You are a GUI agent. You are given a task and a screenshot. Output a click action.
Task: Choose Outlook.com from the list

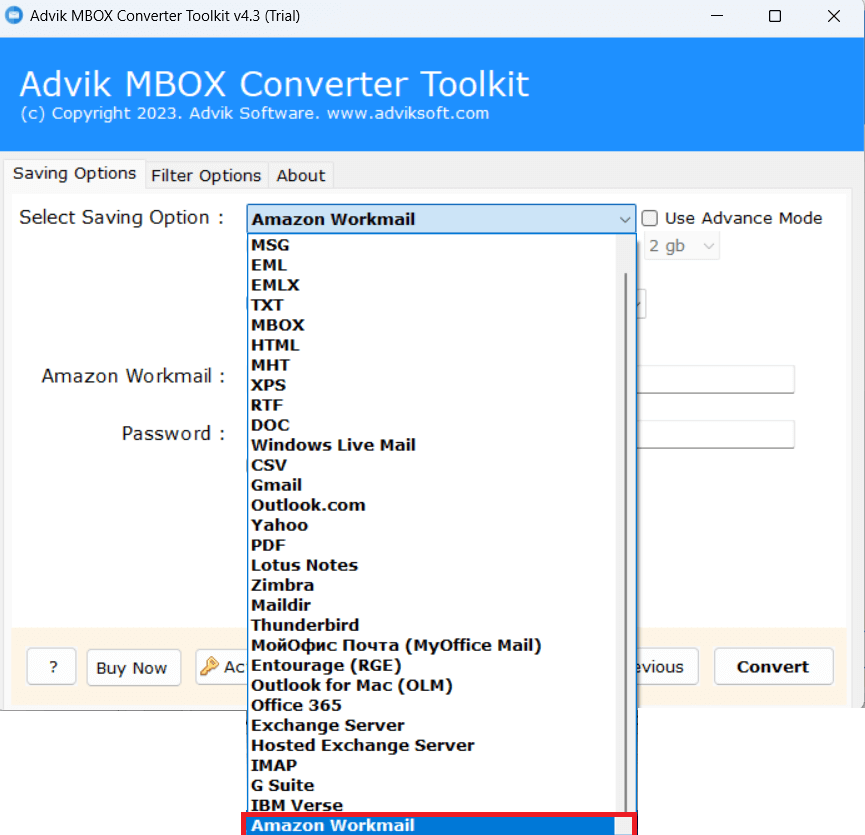(x=432, y=505)
